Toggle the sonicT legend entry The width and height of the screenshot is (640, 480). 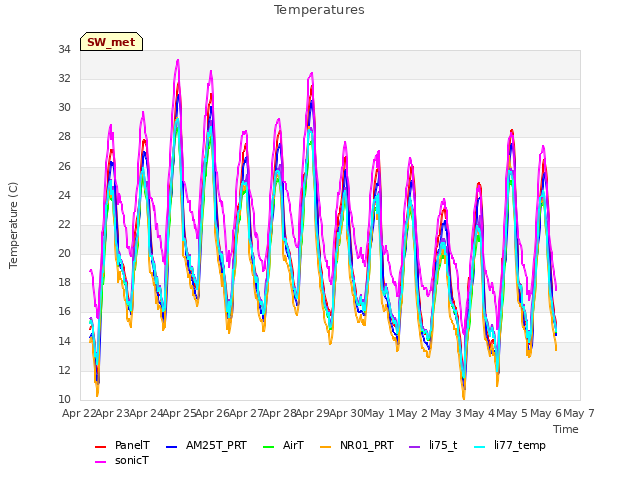pos(122,460)
